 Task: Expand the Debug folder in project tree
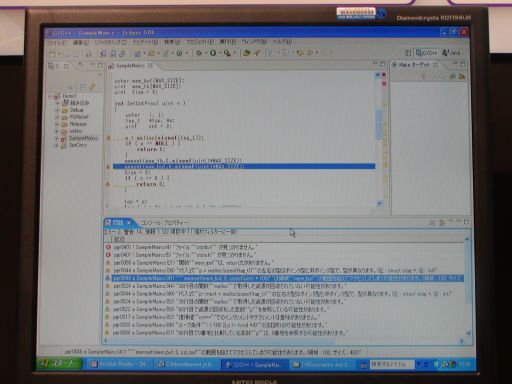point(57,110)
